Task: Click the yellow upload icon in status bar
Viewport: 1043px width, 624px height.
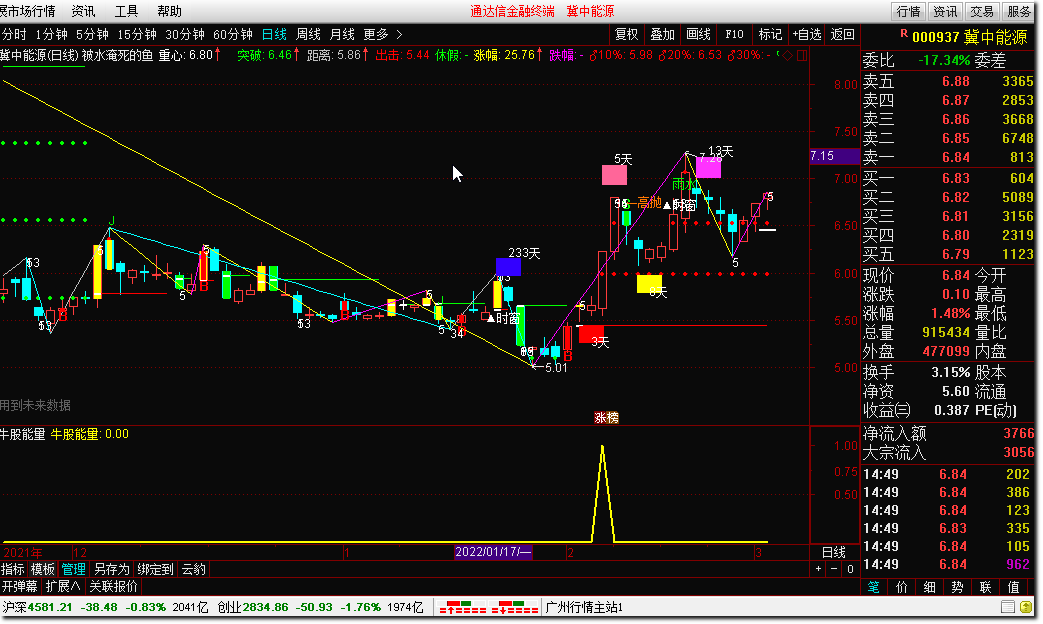Action: [1026, 607]
